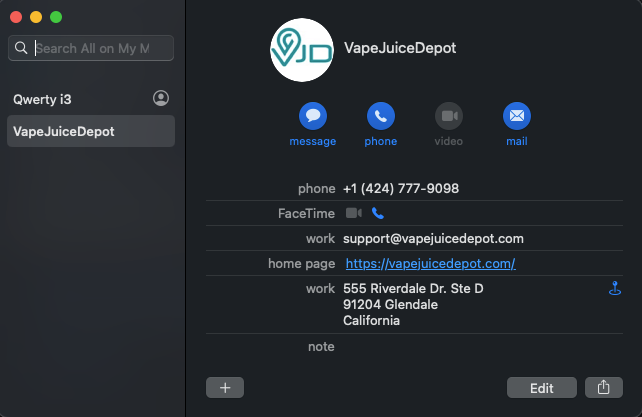Click the greyed-out video icon

(x=449, y=116)
